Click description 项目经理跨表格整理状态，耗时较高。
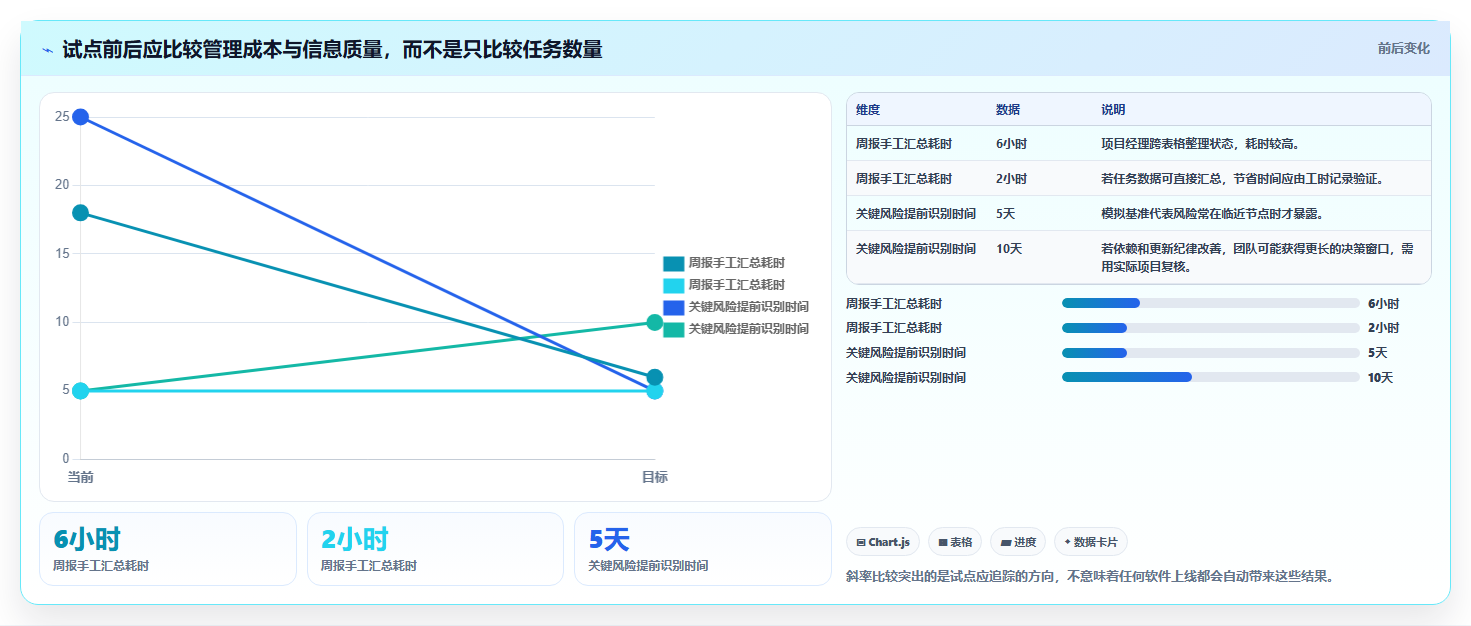Screen dimensions: 1471x626 point(1200,144)
